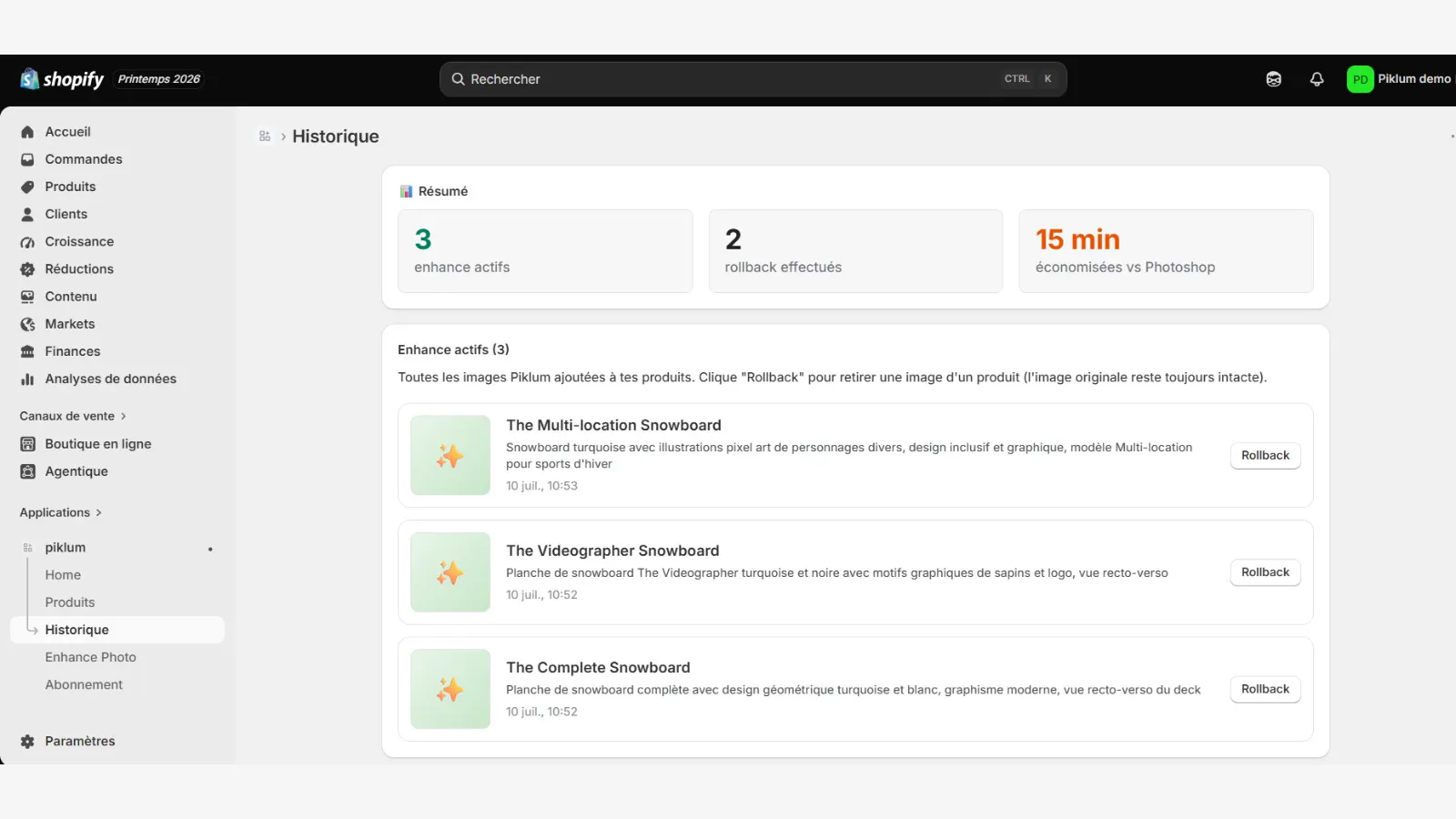Click "The Videographer Snowboard" title
Viewport: 1456px width, 819px height.
click(612, 551)
